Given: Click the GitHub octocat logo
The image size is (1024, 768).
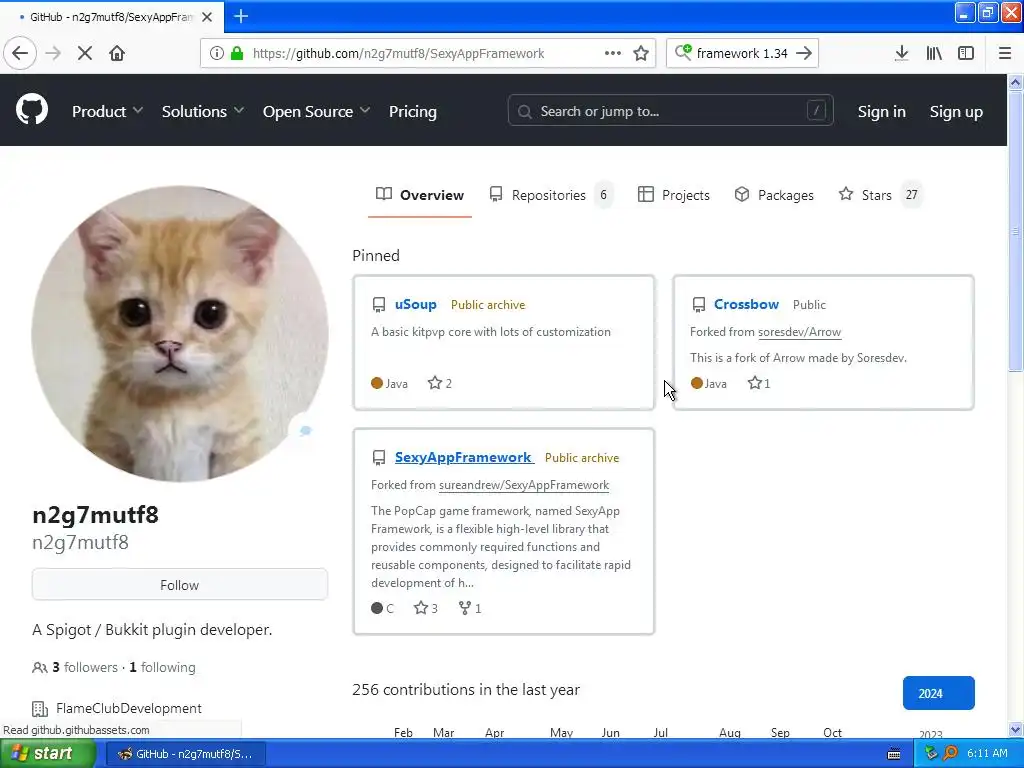Looking at the screenshot, I should pyautogui.click(x=31, y=110).
